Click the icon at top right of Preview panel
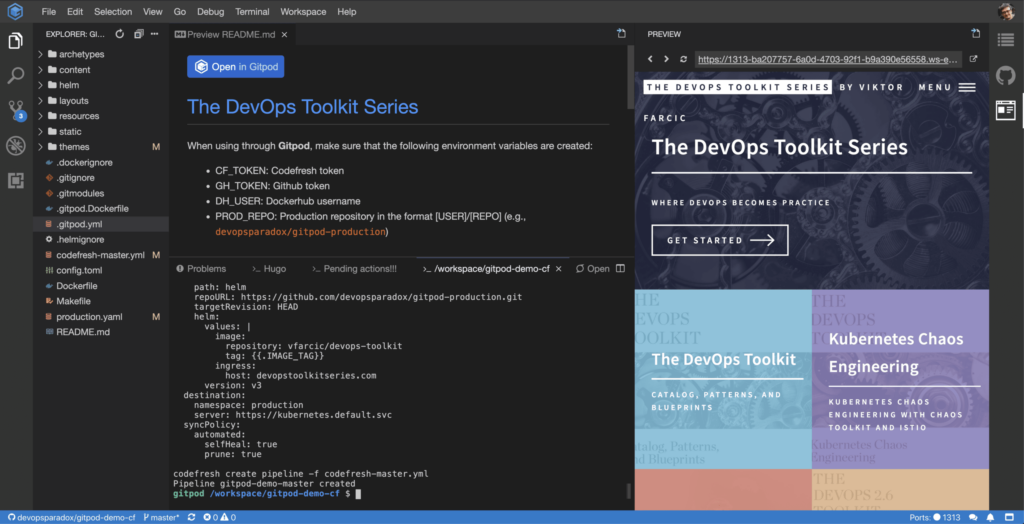Image resolution: width=1024 pixels, height=524 pixels. click(976, 33)
